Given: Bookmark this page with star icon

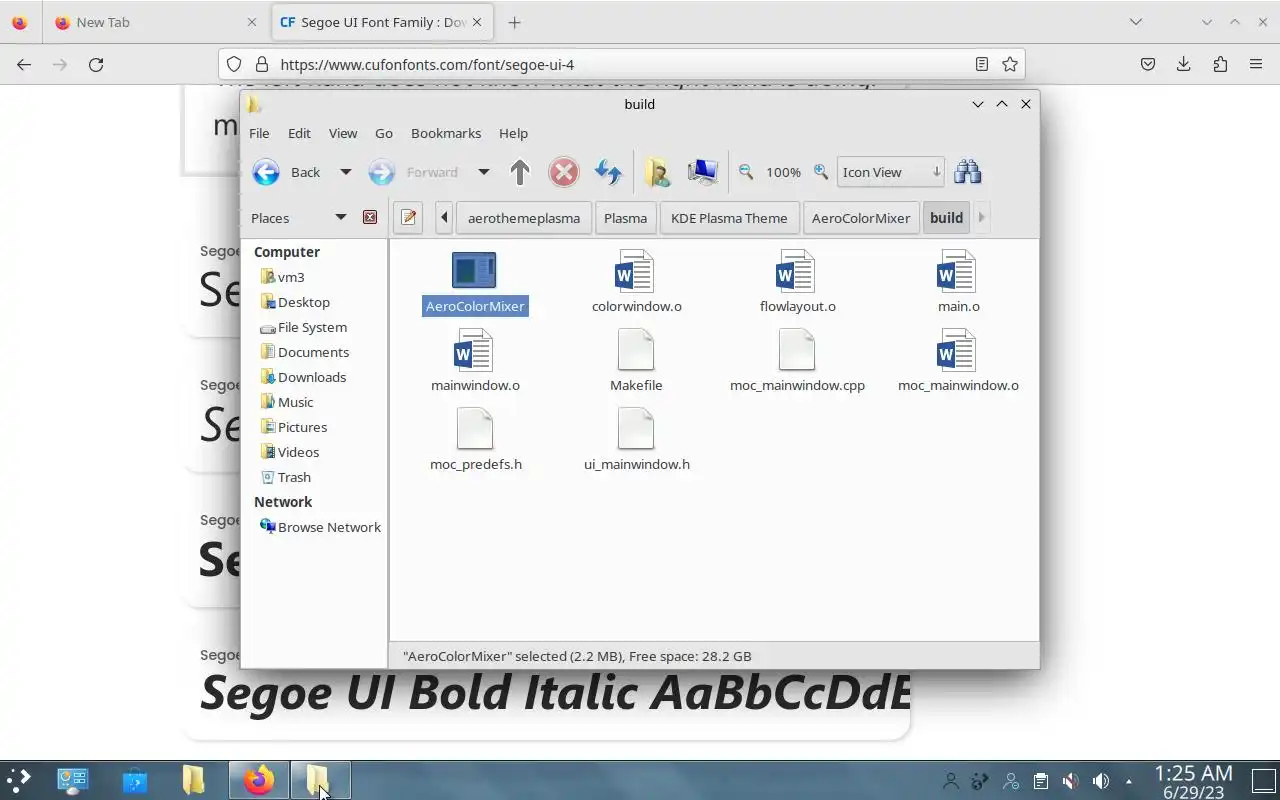Looking at the screenshot, I should [1010, 64].
